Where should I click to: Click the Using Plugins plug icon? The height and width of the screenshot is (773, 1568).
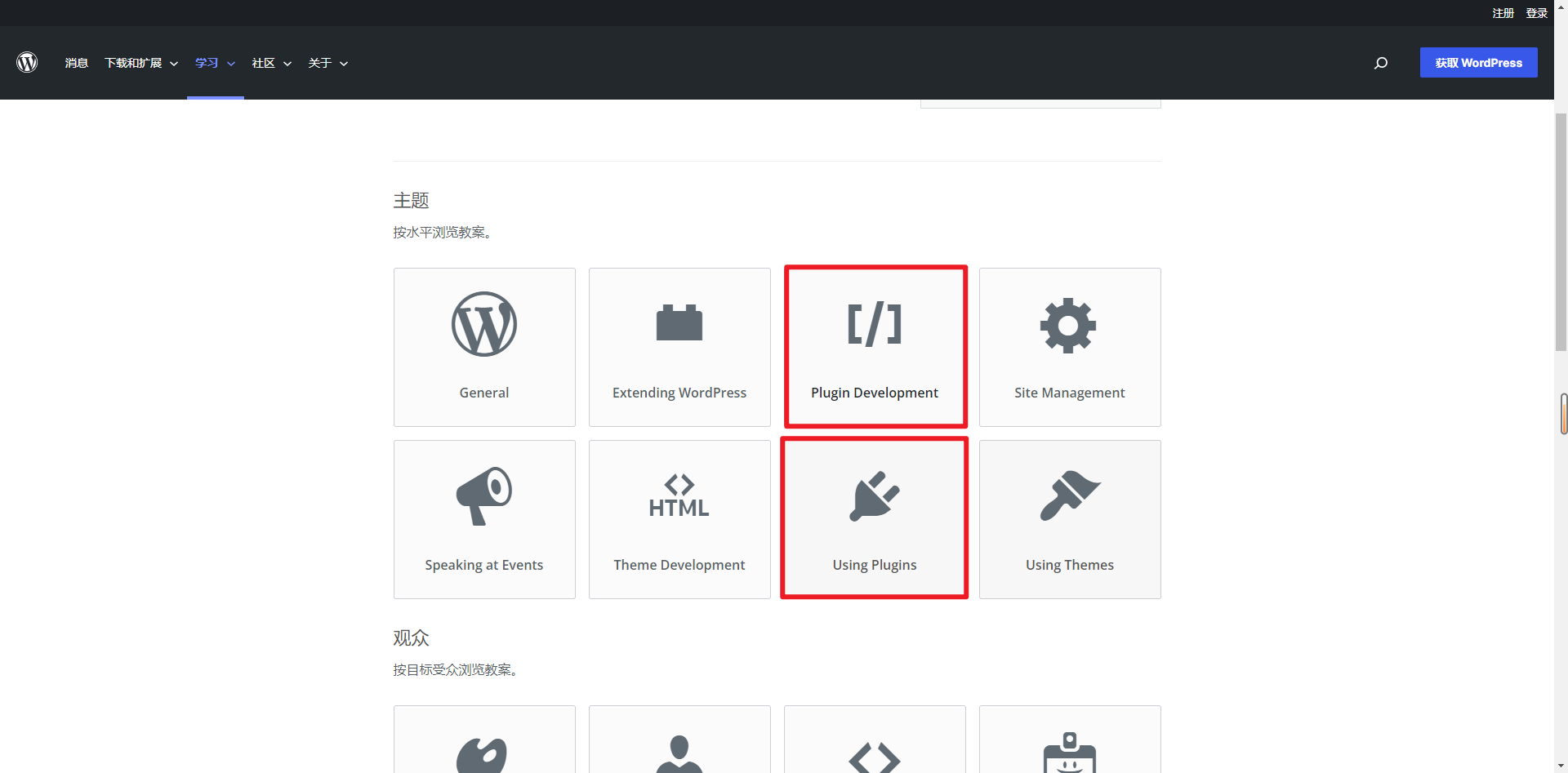(875, 495)
